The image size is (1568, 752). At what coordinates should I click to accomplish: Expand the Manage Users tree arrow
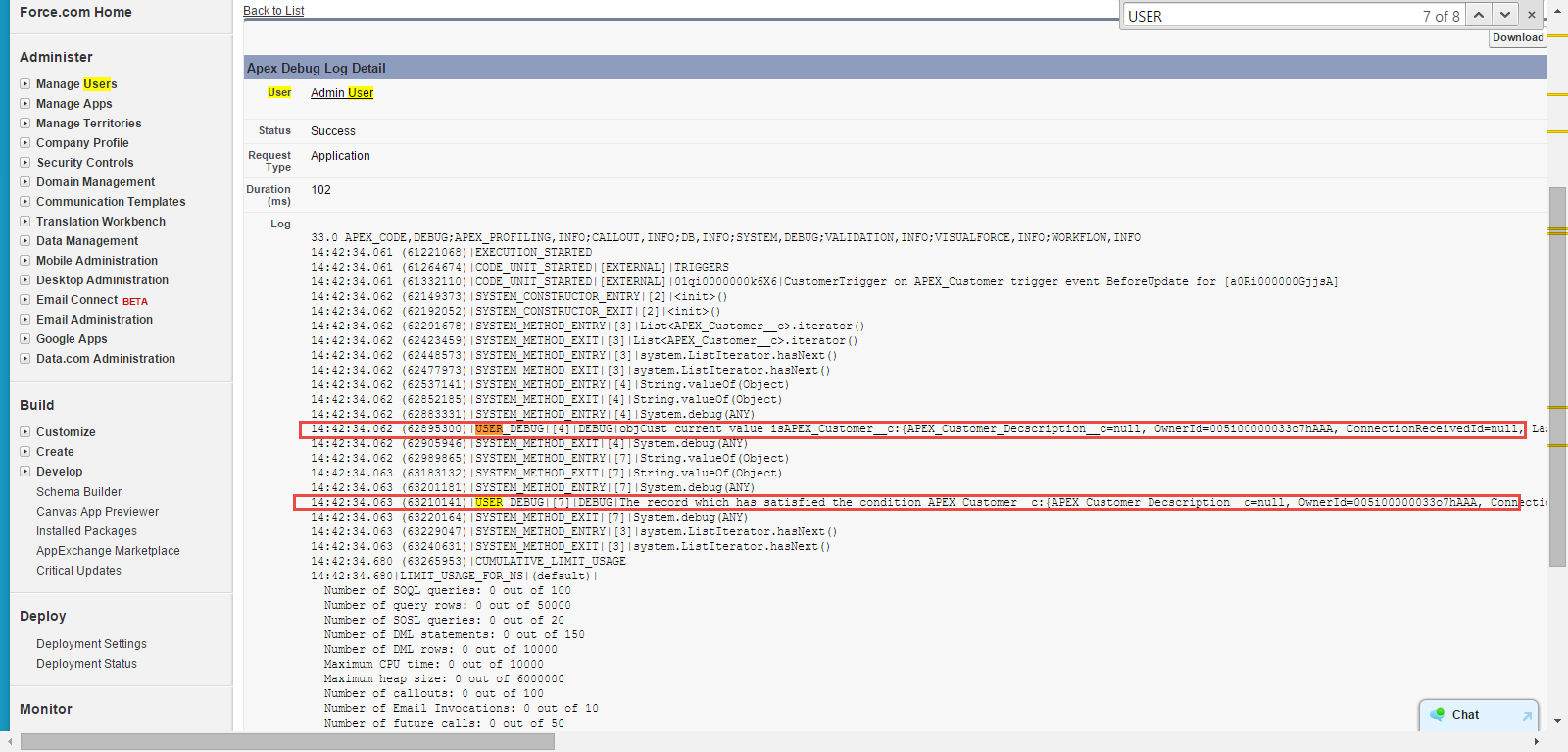tap(24, 84)
